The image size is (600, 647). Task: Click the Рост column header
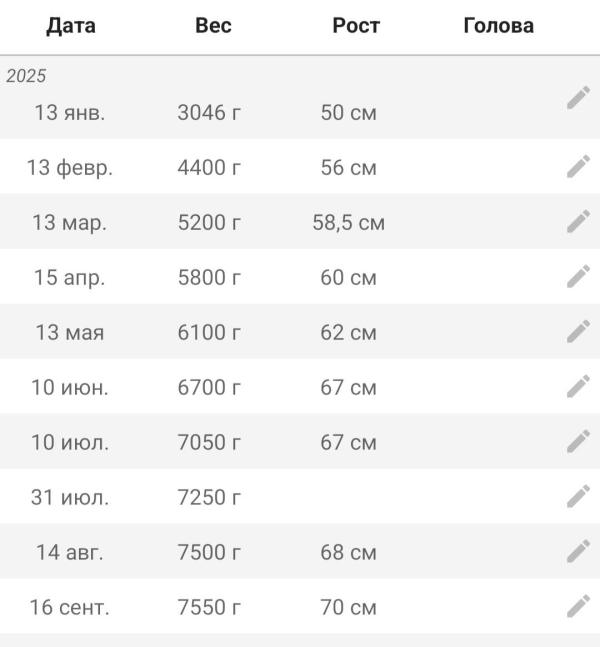click(356, 26)
